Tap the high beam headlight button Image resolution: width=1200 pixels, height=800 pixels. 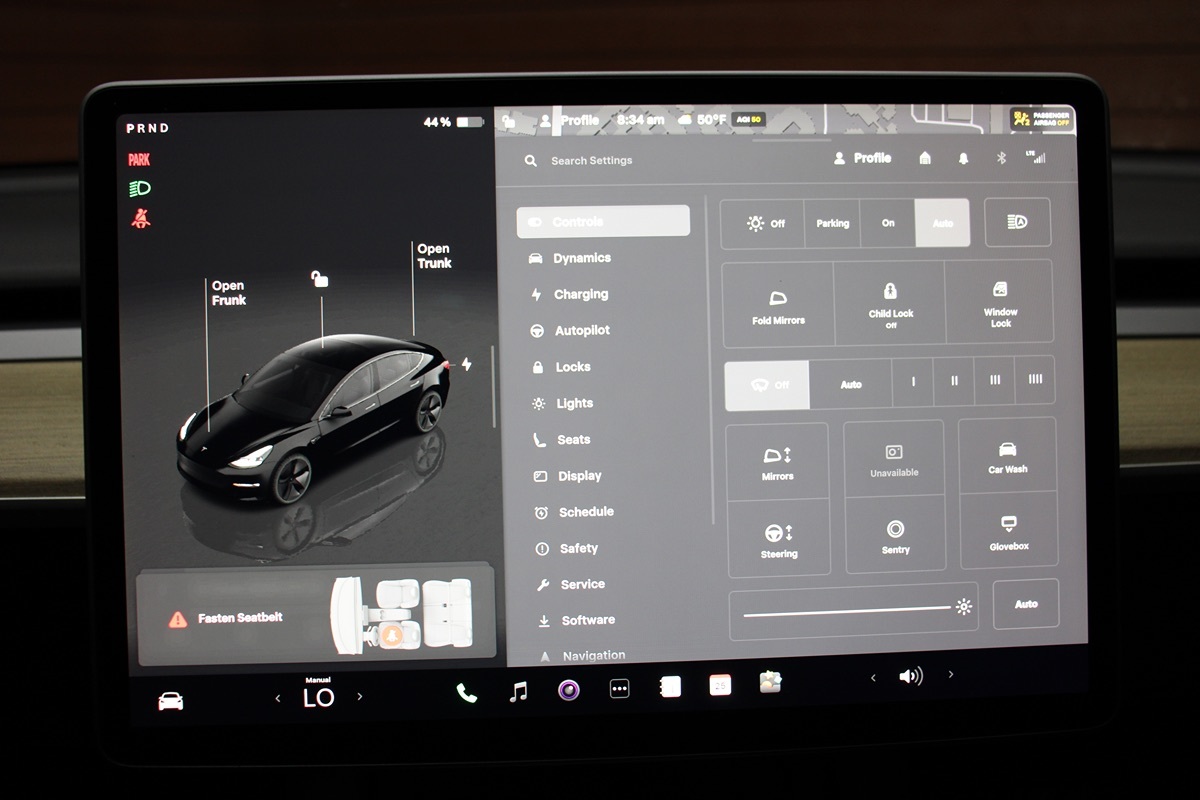1017,222
